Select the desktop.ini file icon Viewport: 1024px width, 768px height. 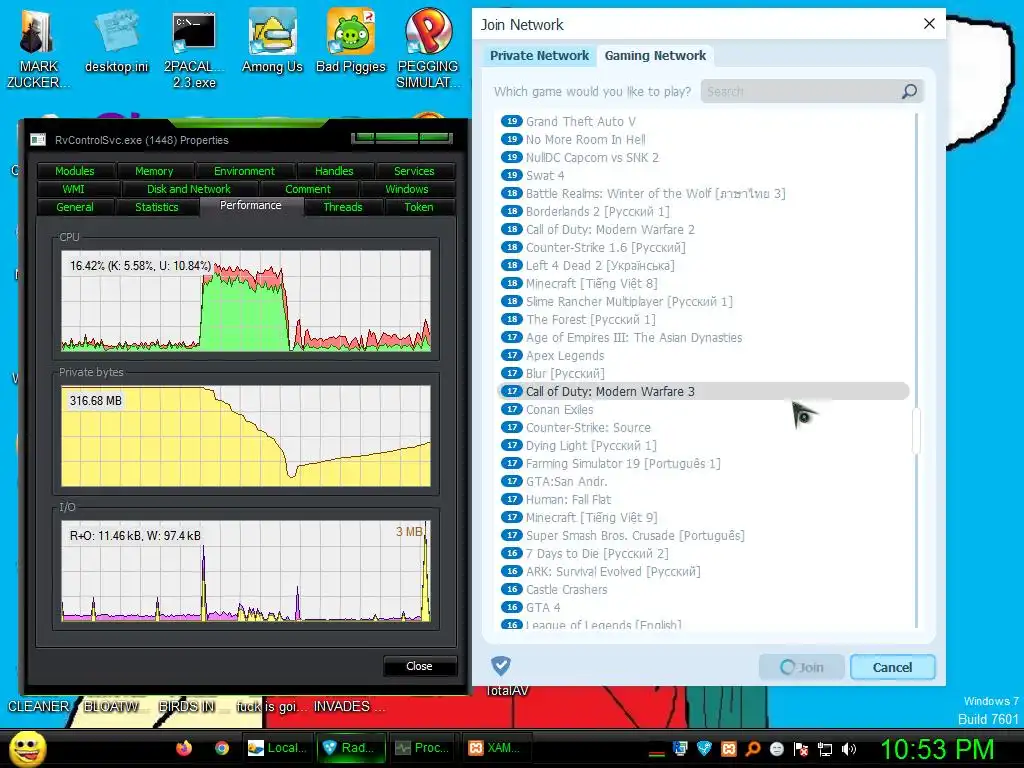pos(116,42)
